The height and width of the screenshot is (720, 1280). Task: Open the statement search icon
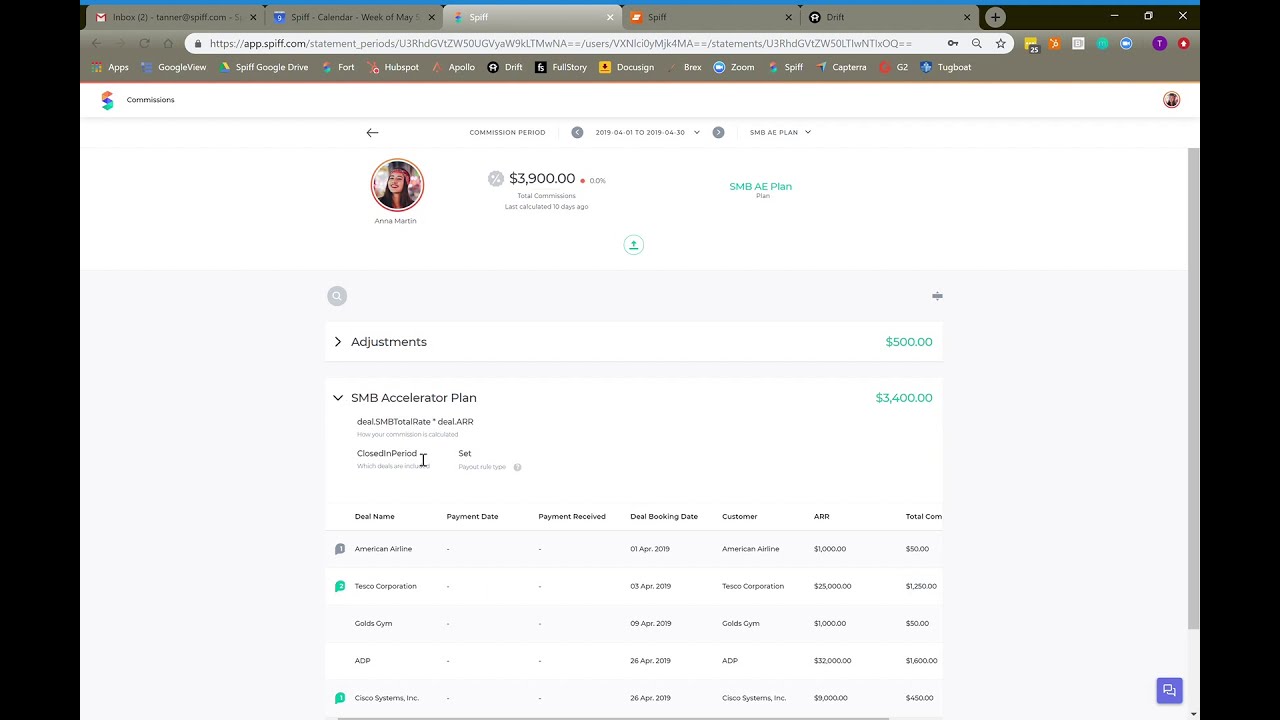[x=337, y=296]
